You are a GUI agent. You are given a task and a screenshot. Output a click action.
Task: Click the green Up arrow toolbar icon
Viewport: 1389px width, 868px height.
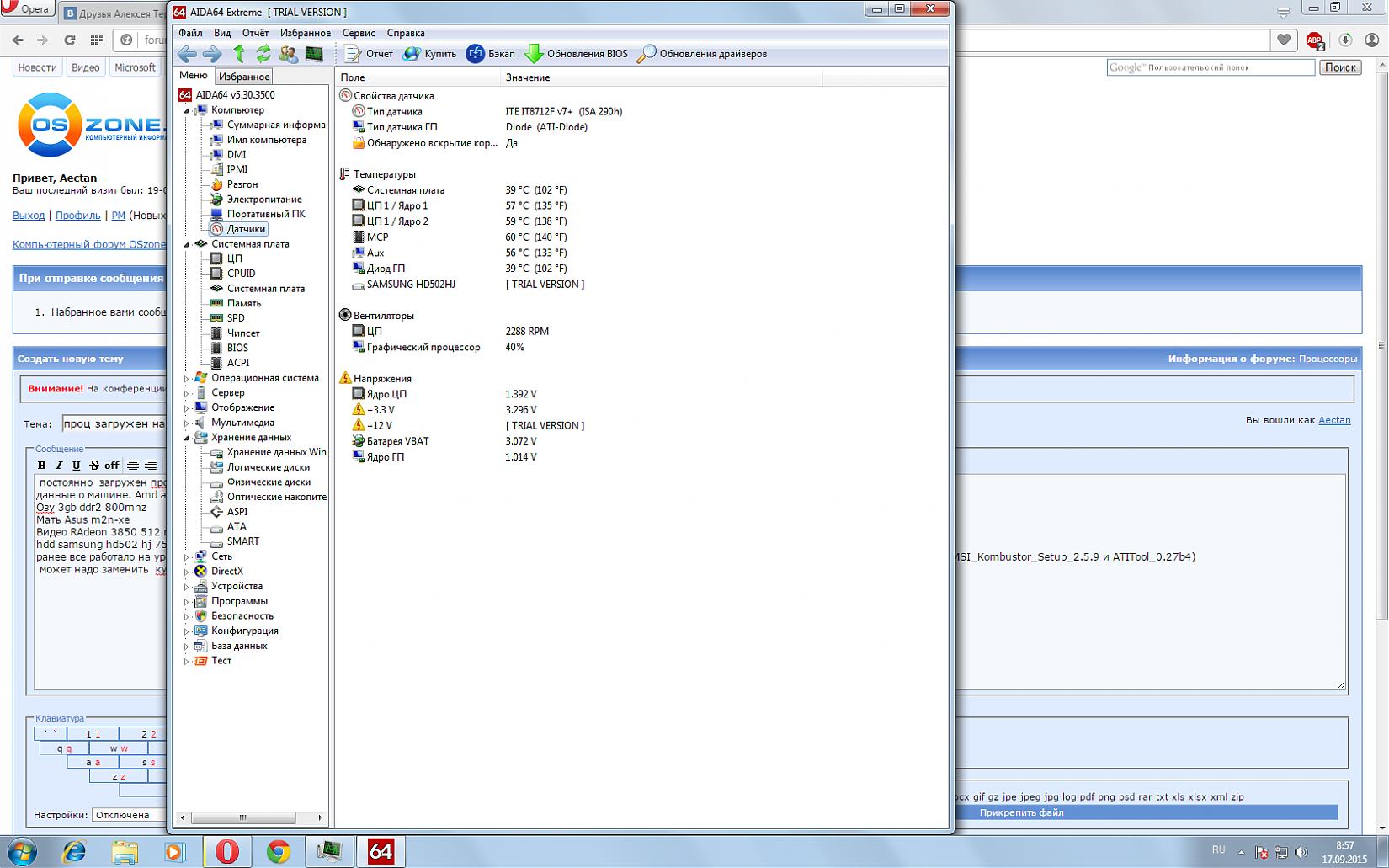[x=239, y=54]
